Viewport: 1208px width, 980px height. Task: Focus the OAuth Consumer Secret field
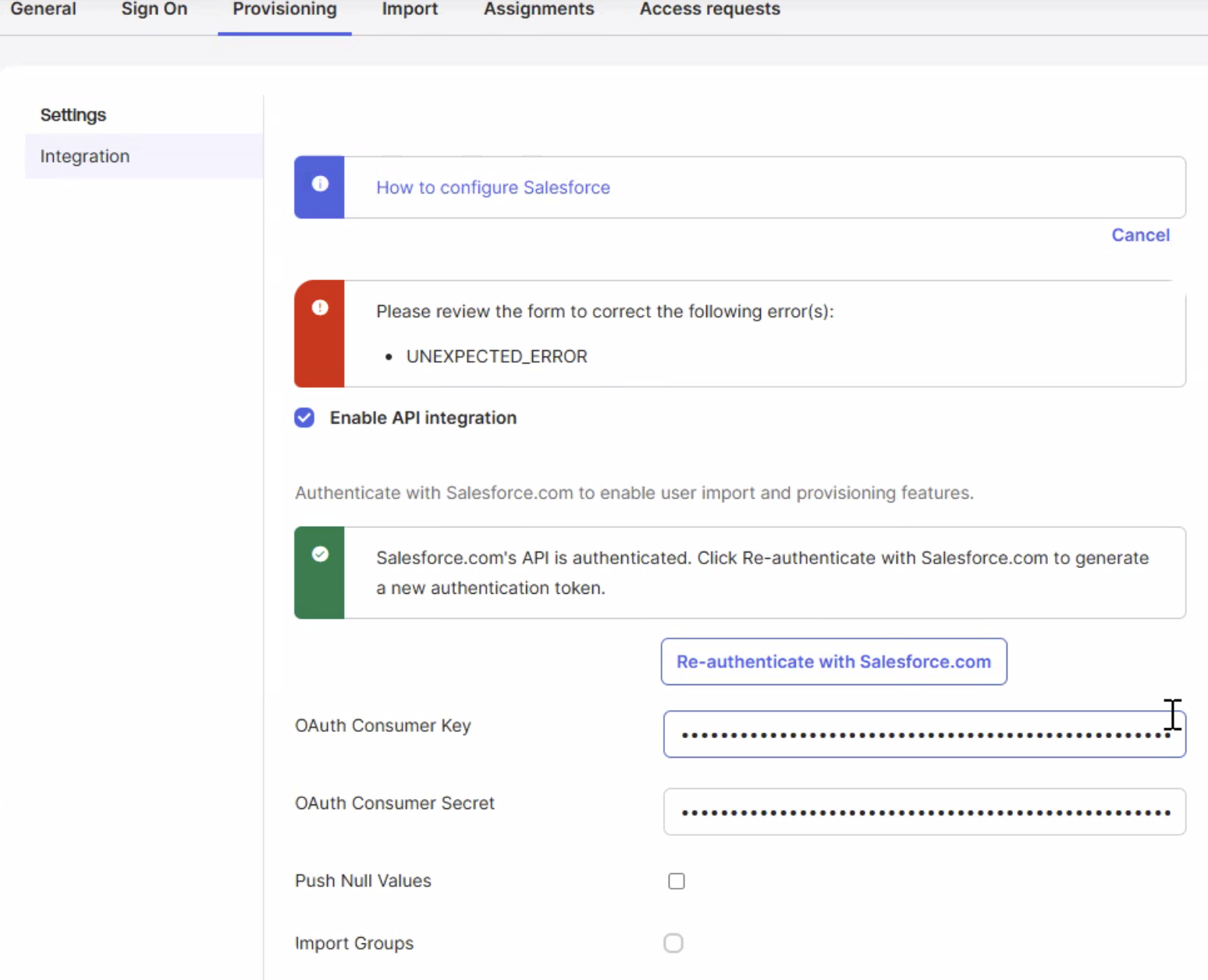[924, 811]
